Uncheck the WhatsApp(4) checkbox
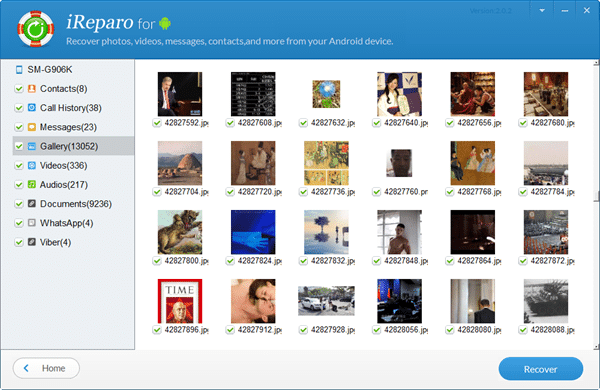 (19, 223)
